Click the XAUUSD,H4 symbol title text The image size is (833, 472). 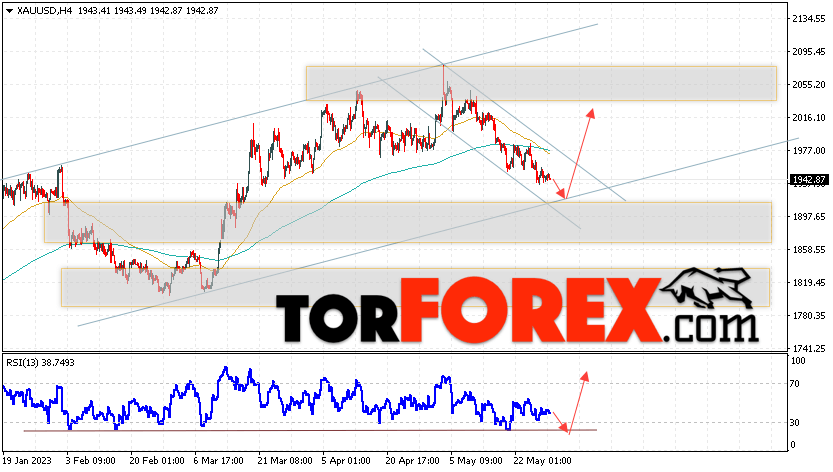point(44,11)
